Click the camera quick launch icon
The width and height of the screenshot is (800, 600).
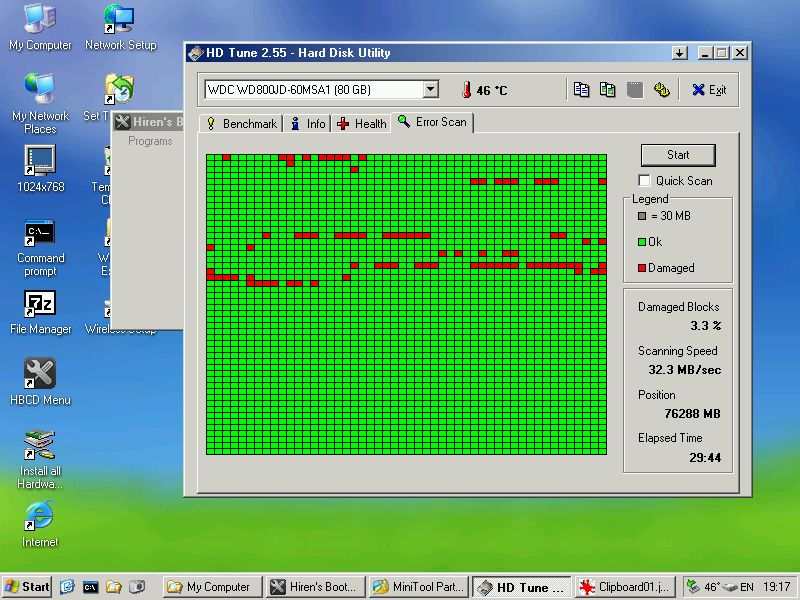[137, 587]
